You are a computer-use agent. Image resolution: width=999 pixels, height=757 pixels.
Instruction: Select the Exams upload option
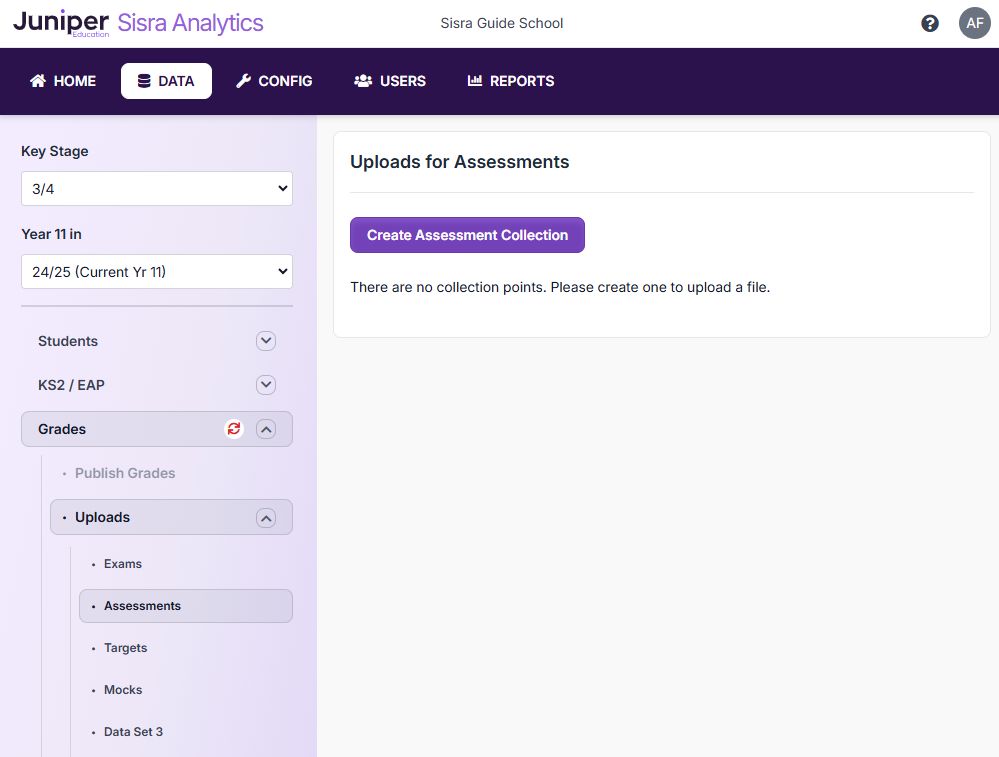[x=122, y=563]
